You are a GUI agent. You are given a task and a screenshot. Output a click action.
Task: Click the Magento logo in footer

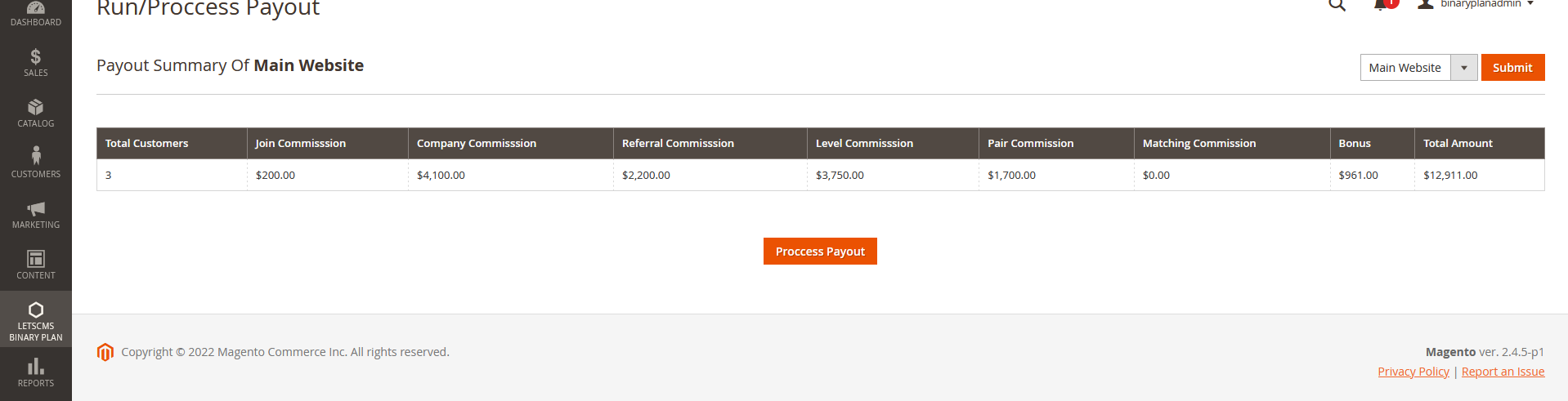[x=105, y=352]
